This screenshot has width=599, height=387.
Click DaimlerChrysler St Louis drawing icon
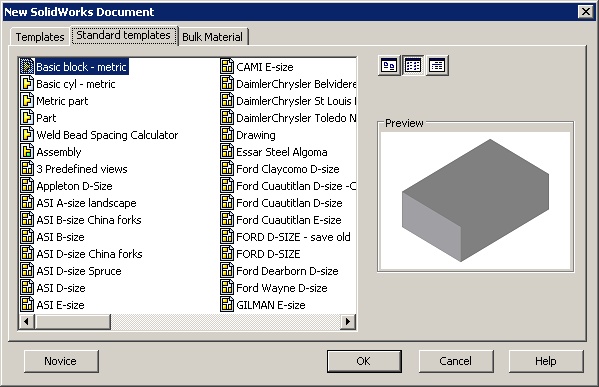[x=227, y=100]
